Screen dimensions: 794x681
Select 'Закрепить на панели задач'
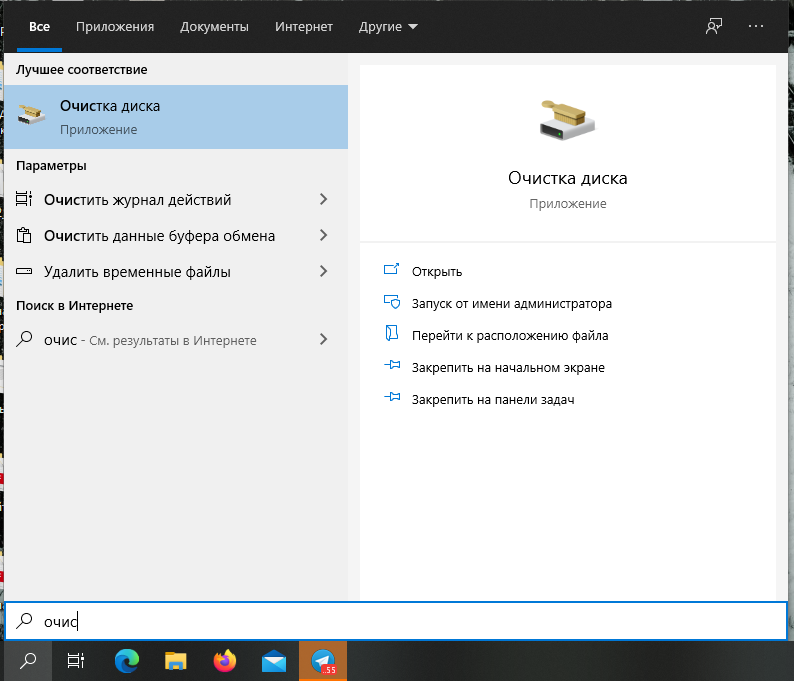493,400
